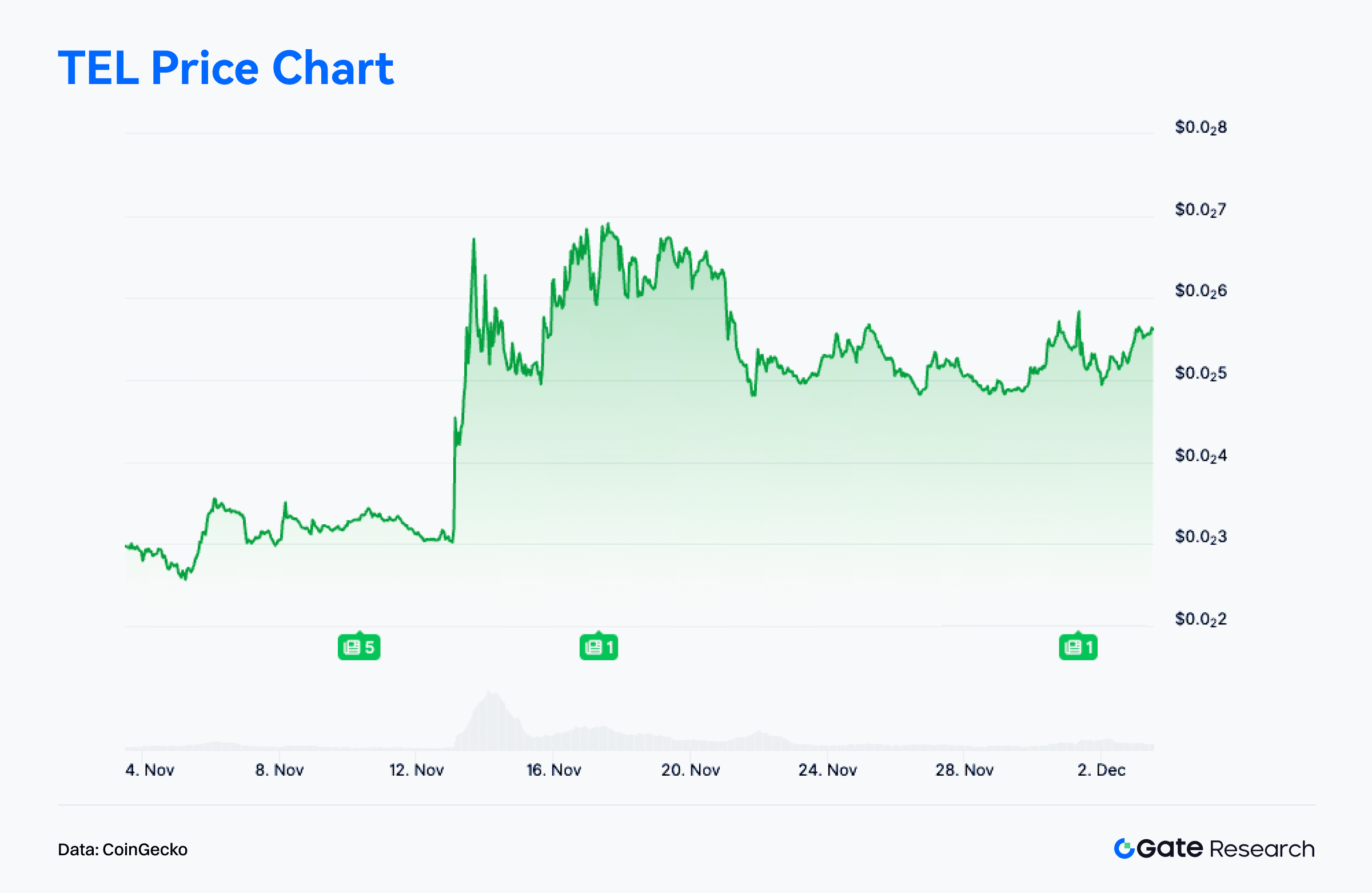Click the 24. Nov date label
Viewport: 1372px width, 893px height.
[827, 770]
